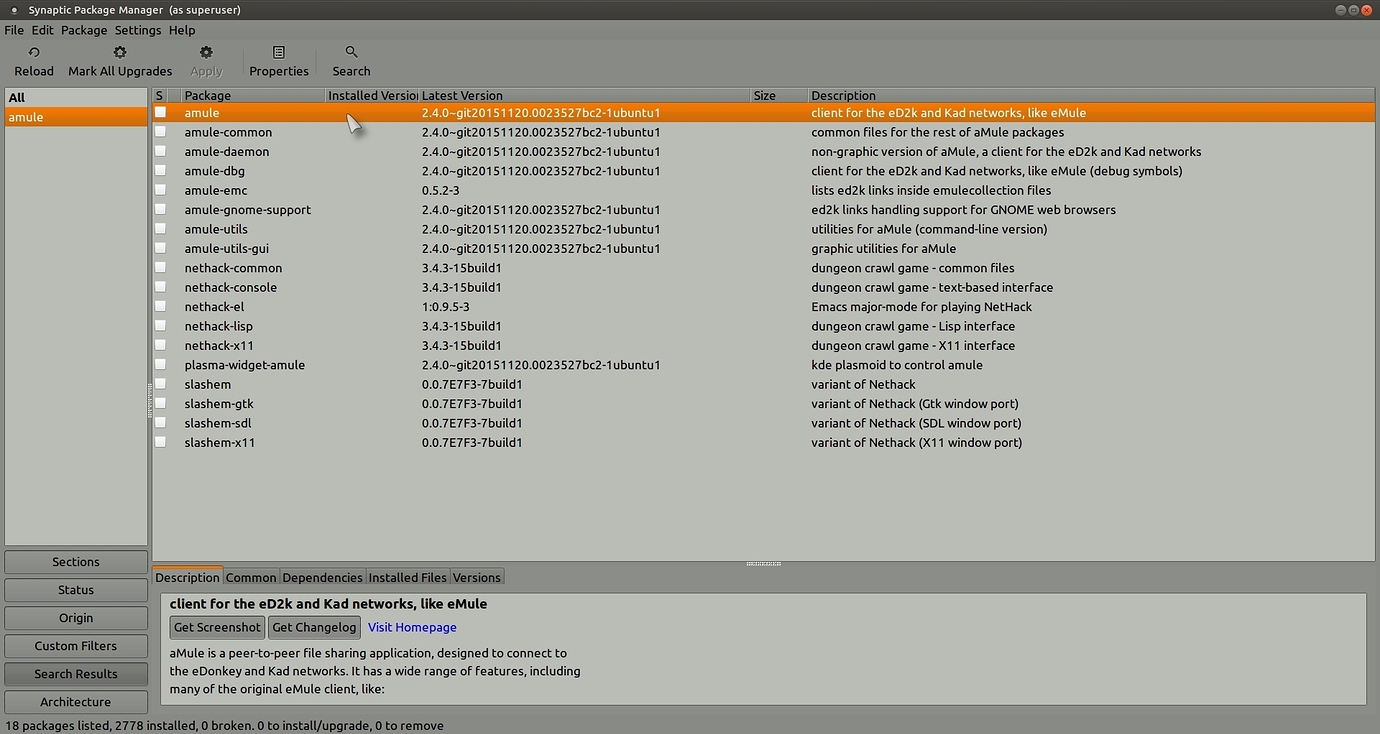The image size is (1380, 734).
Task: Toggle status checkbox for slashem-gtk
Action: 160,404
